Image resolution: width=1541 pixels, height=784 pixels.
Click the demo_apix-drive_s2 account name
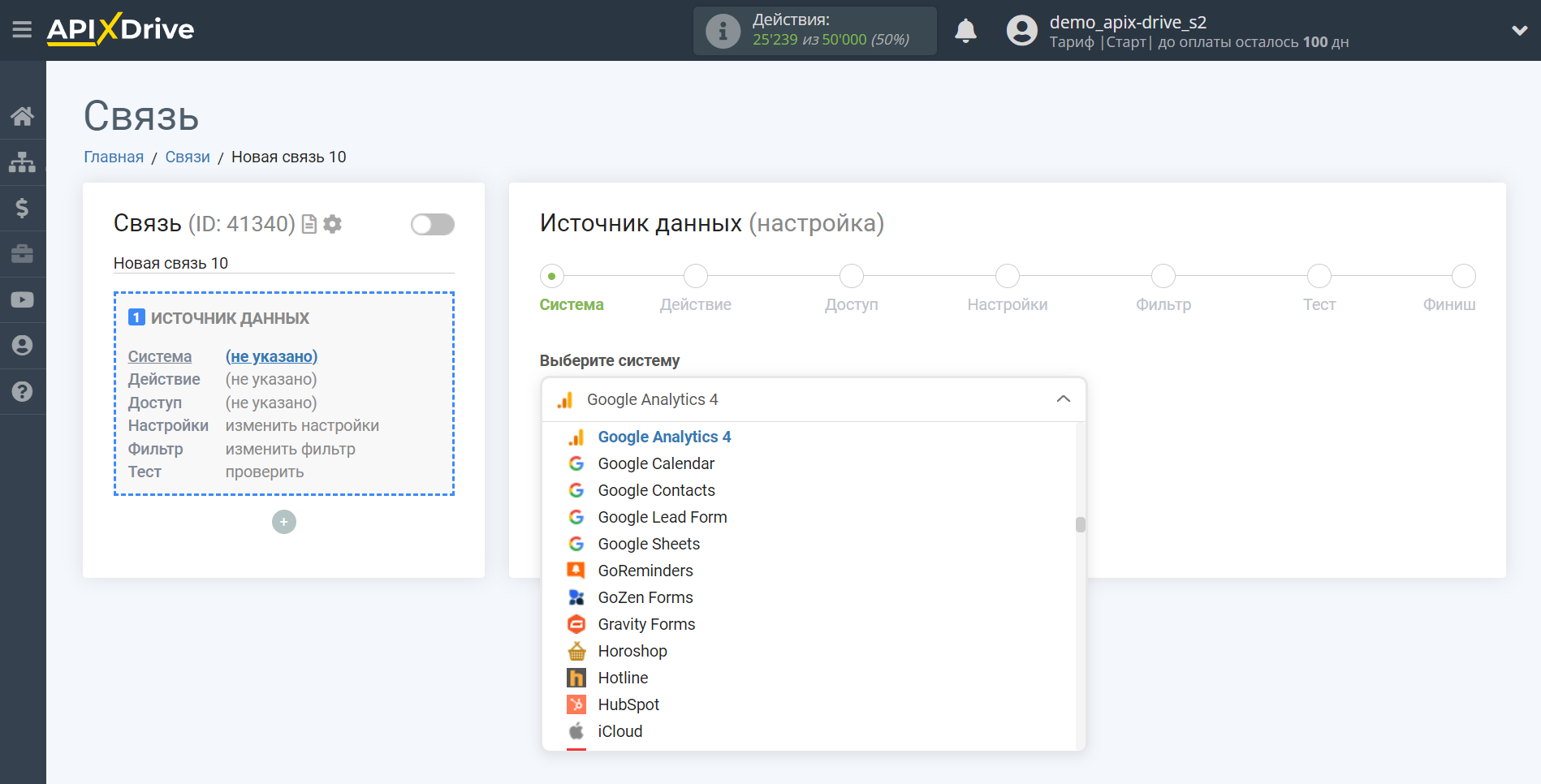click(x=1128, y=22)
